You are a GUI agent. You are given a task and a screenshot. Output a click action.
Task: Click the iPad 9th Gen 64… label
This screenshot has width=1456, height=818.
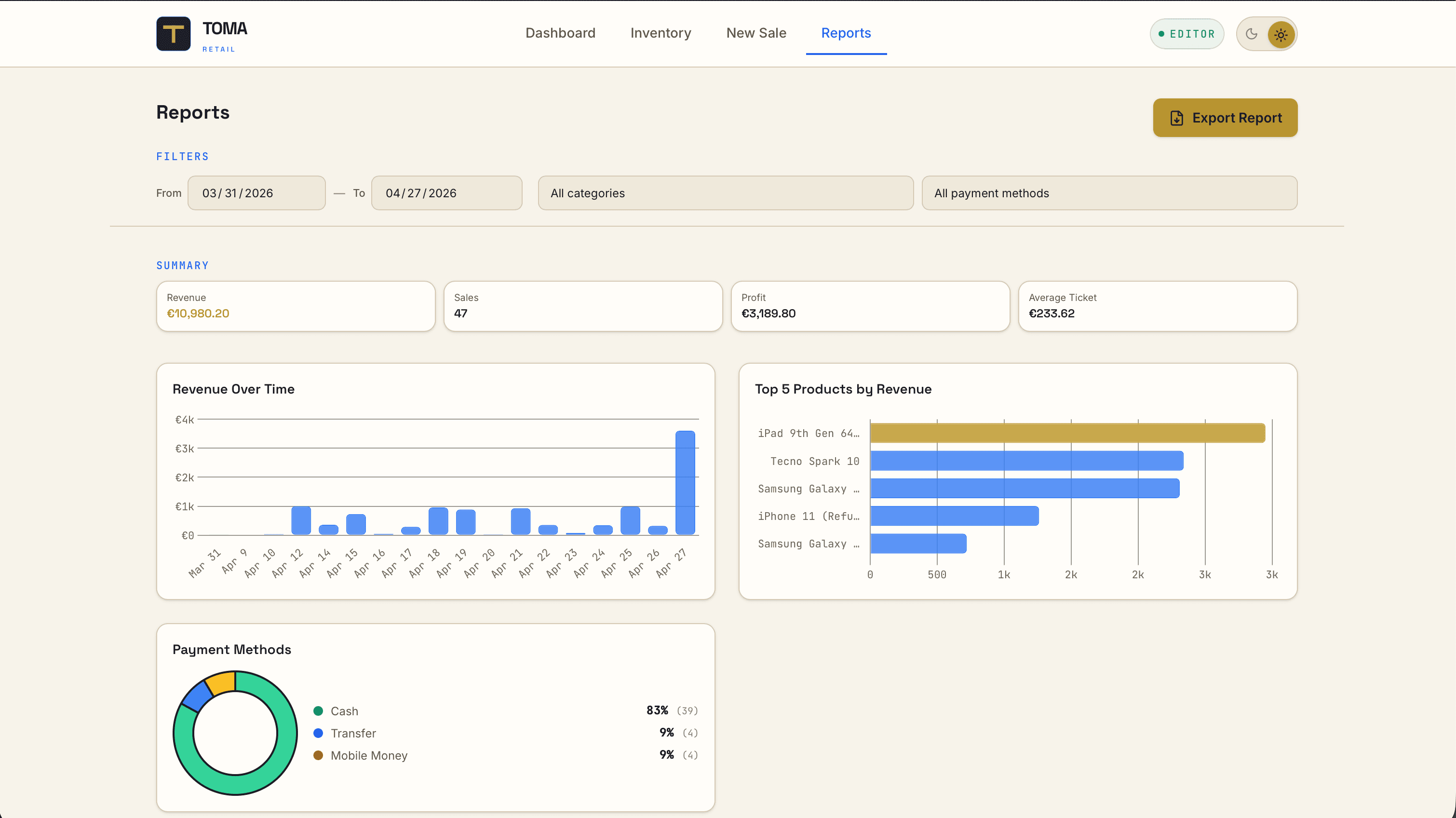tap(808, 433)
